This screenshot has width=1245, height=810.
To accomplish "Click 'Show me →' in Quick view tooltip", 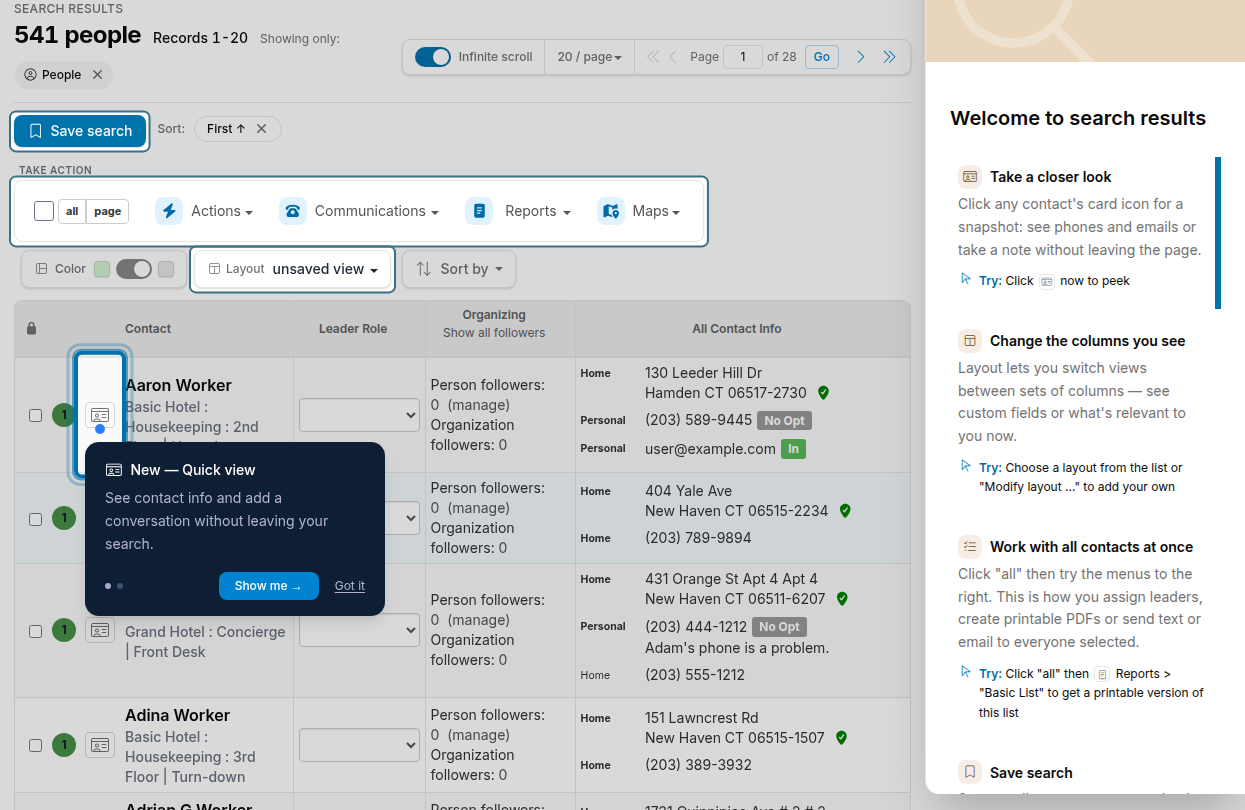I will (269, 586).
